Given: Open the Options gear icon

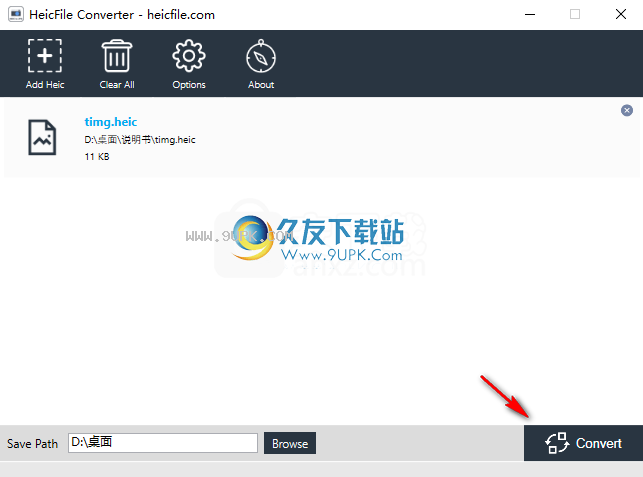Looking at the screenshot, I should [189, 56].
